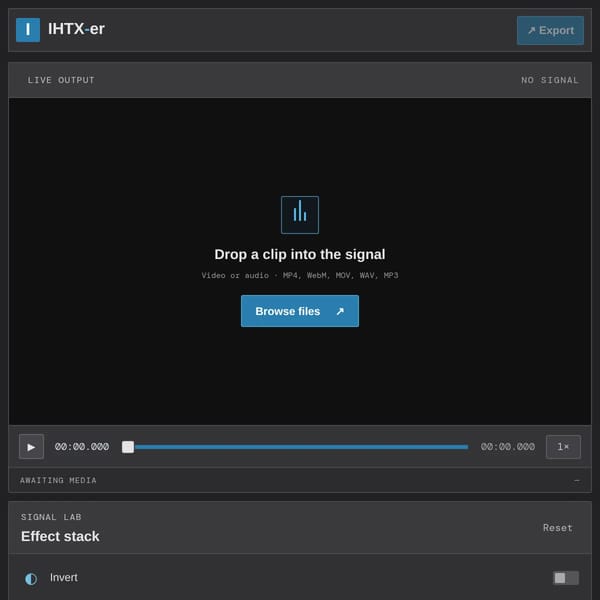
Task: Click the LIVE OUTPUT header label
Action: [61, 80]
